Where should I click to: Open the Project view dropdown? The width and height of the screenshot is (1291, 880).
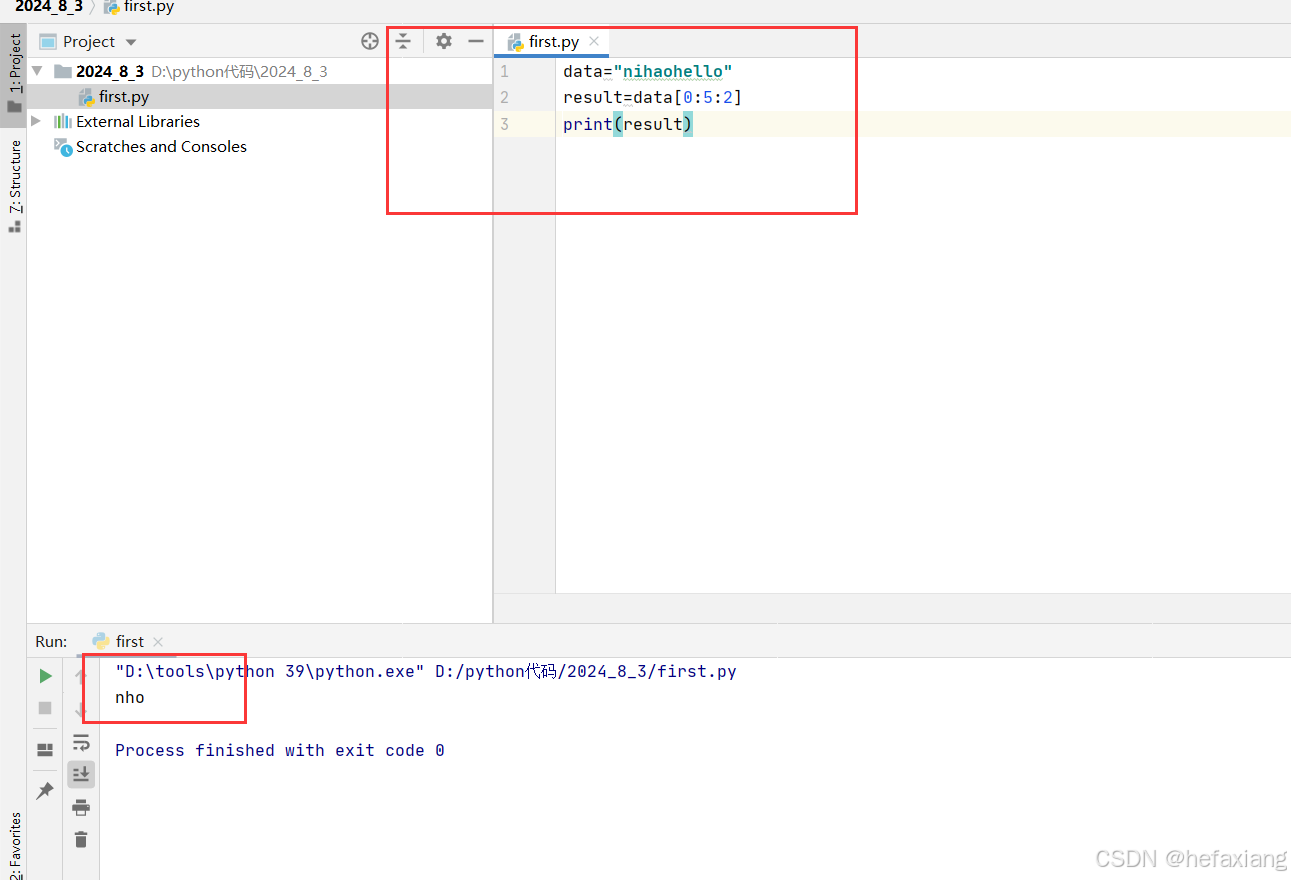click(x=131, y=42)
